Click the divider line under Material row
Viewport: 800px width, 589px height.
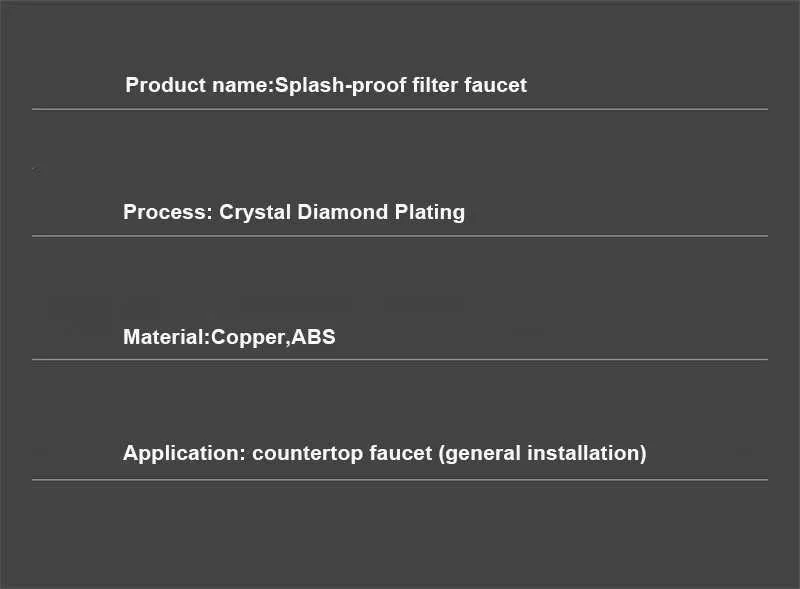pos(400,359)
